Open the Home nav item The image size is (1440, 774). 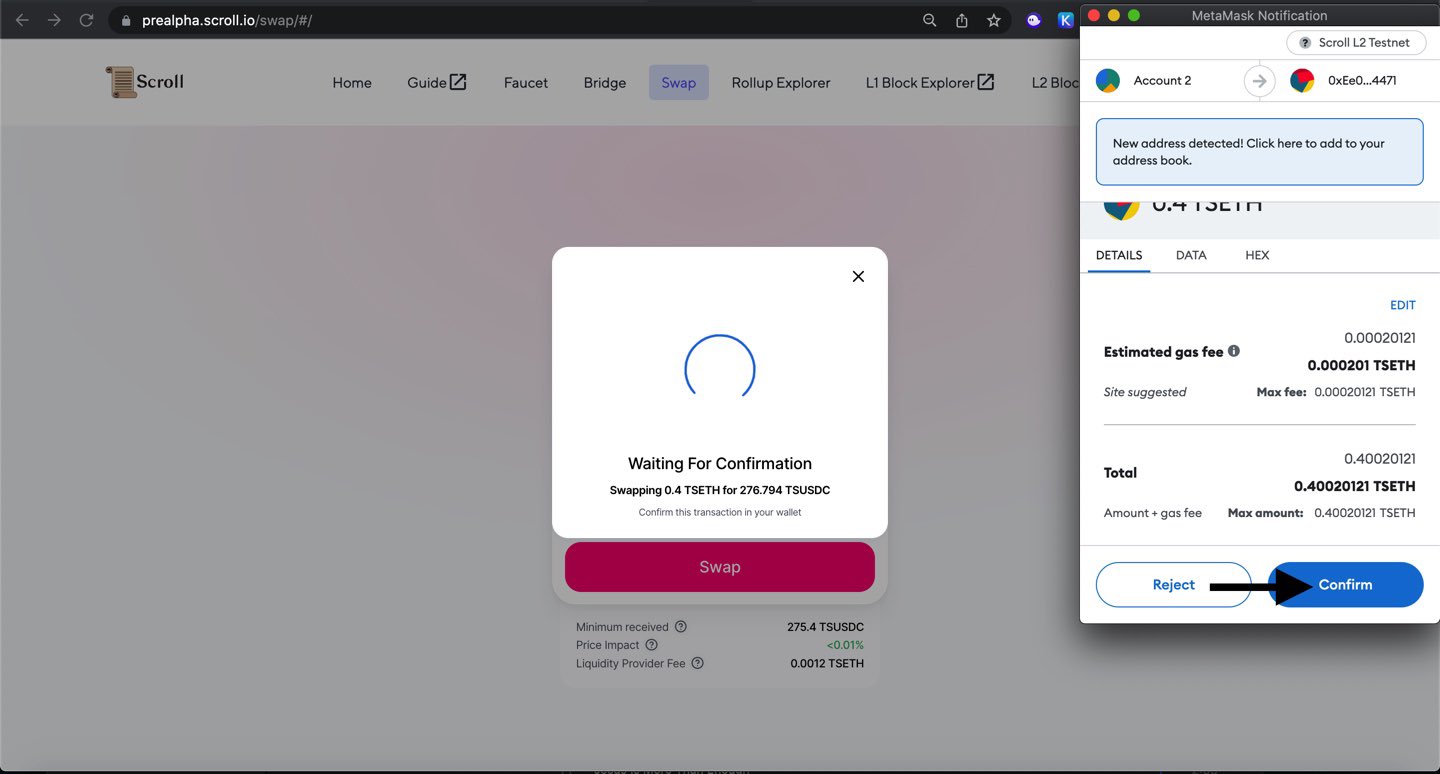(x=352, y=83)
